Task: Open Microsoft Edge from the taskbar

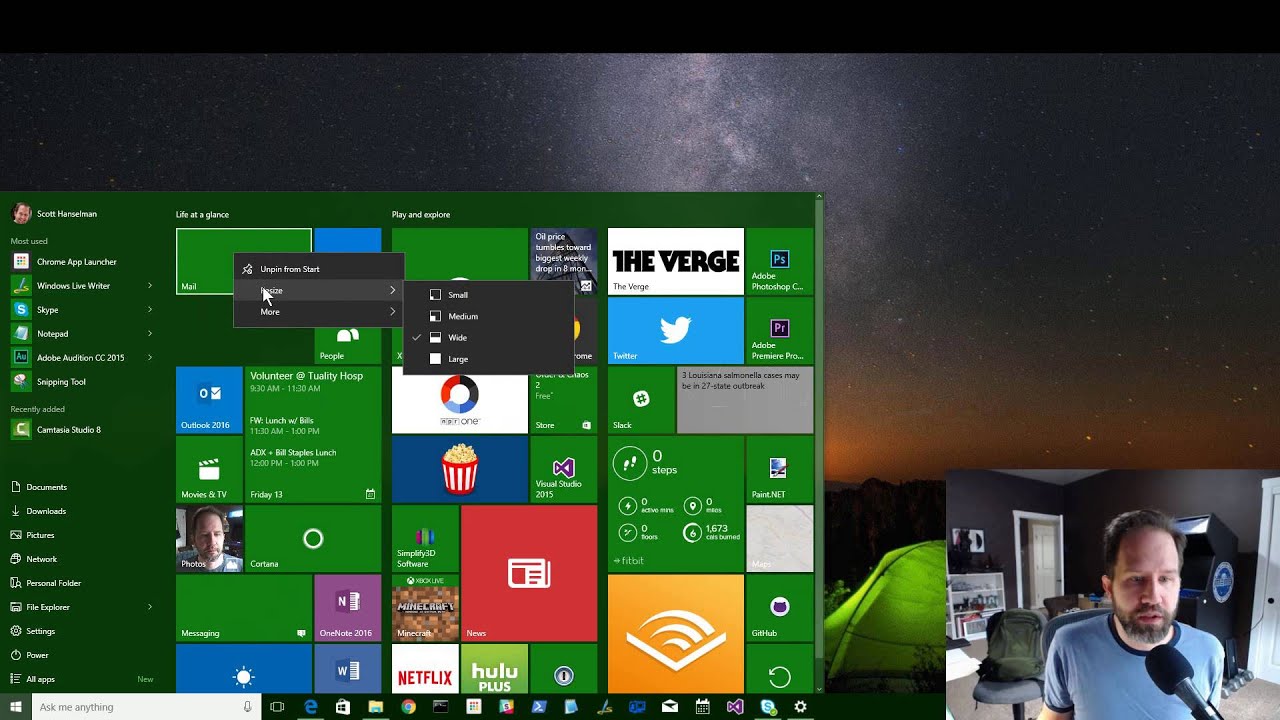Action: click(x=311, y=707)
